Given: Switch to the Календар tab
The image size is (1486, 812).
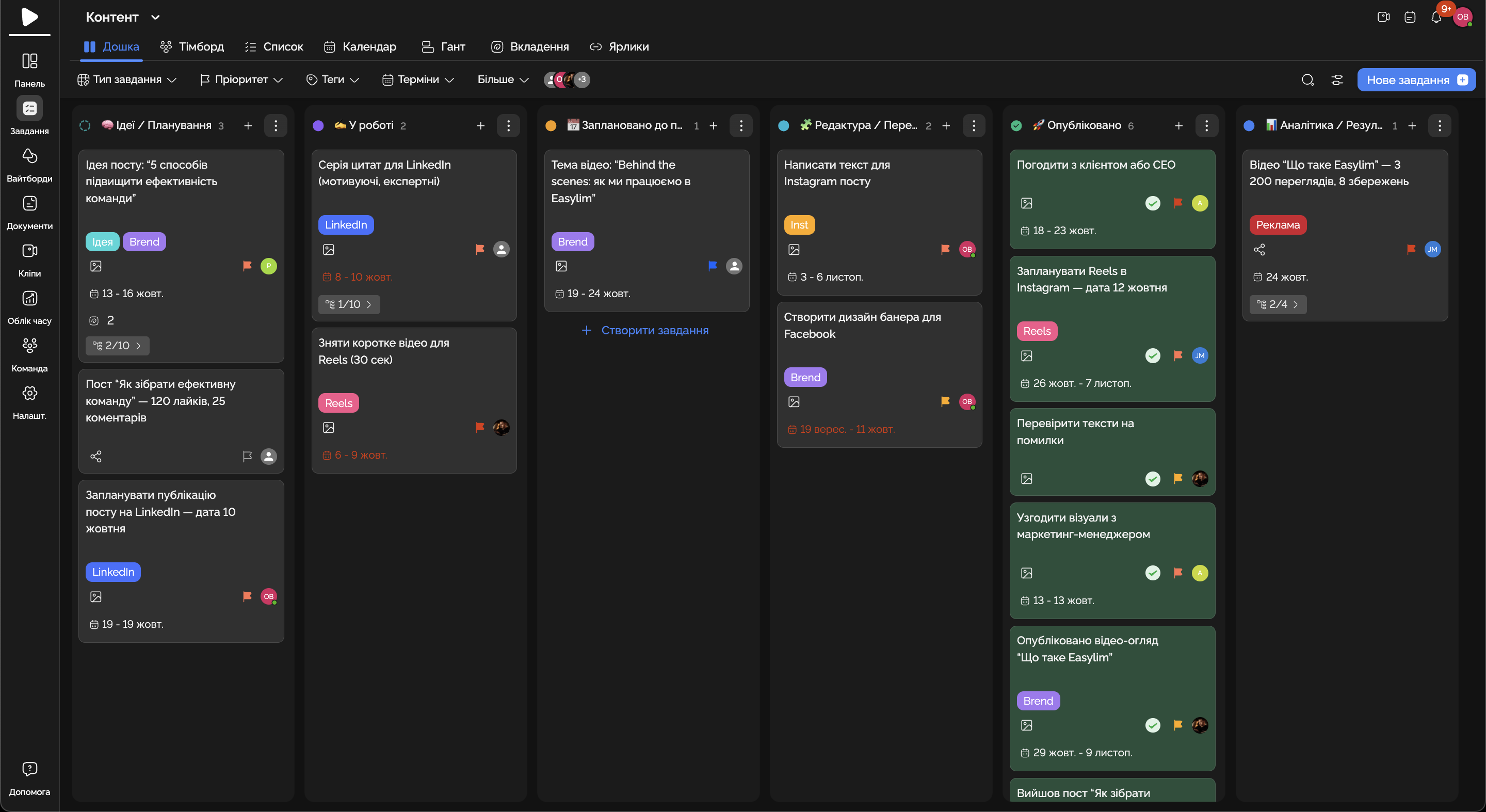Looking at the screenshot, I should coord(360,47).
